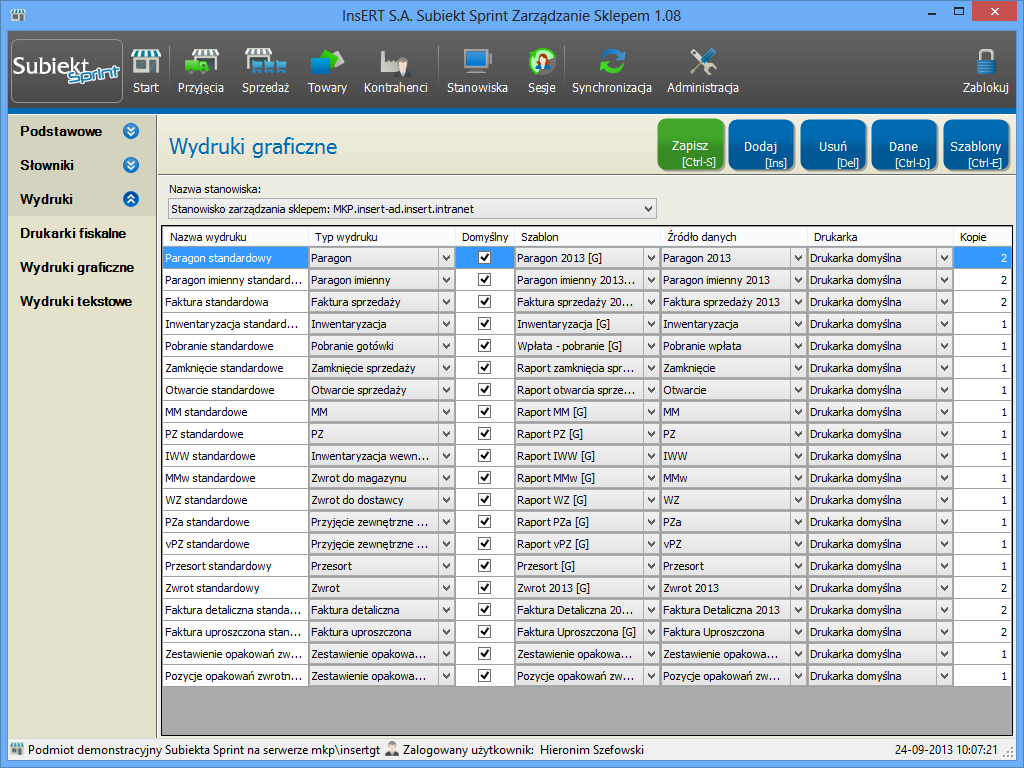Click the date and time in status bar
The width and height of the screenshot is (1024, 768).
[x=946, y=749]
